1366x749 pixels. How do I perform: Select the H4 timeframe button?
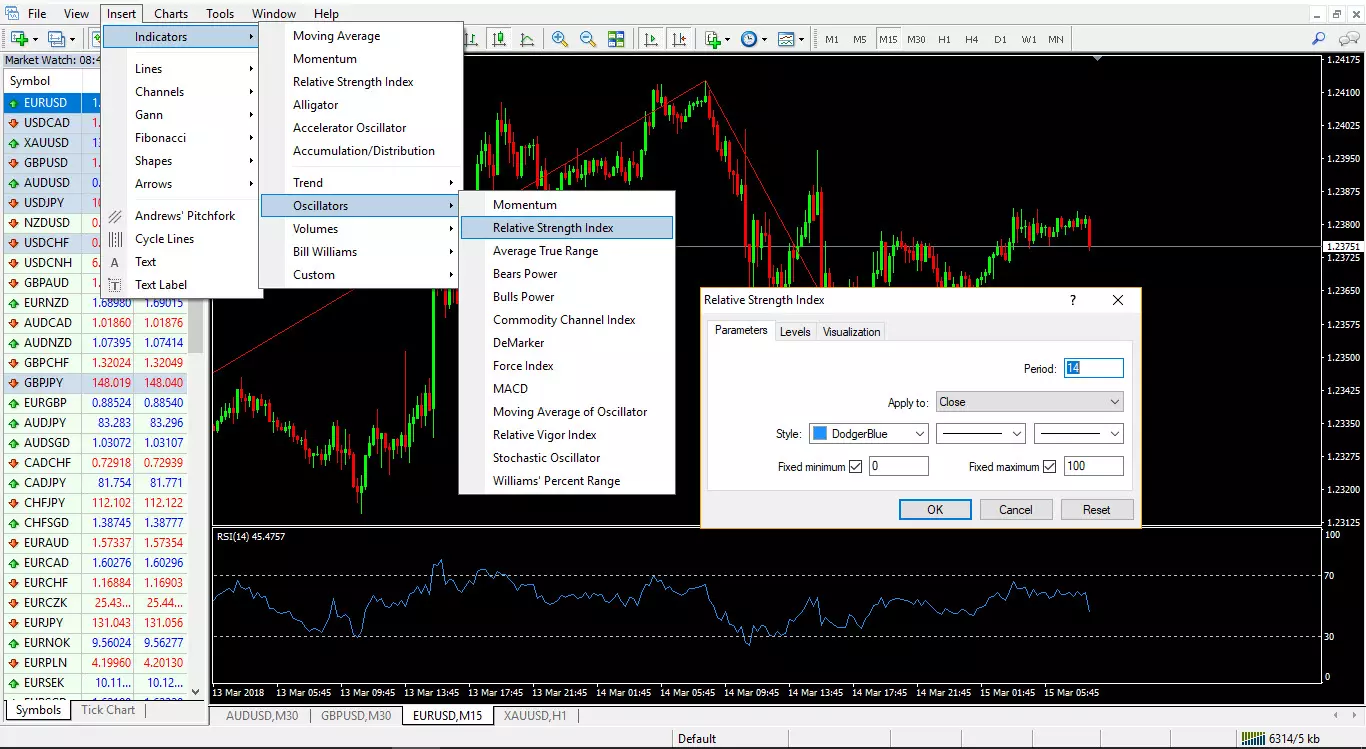972,39
